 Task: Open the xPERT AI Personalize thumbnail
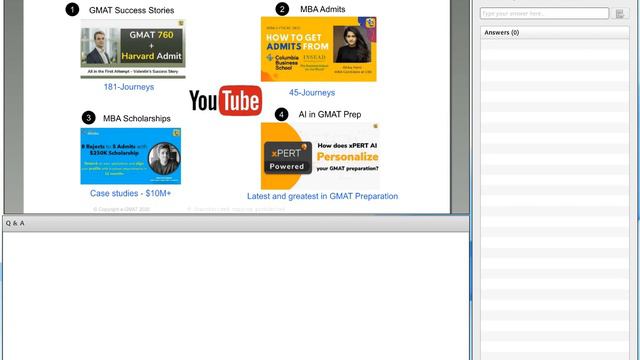coord(320,156)
